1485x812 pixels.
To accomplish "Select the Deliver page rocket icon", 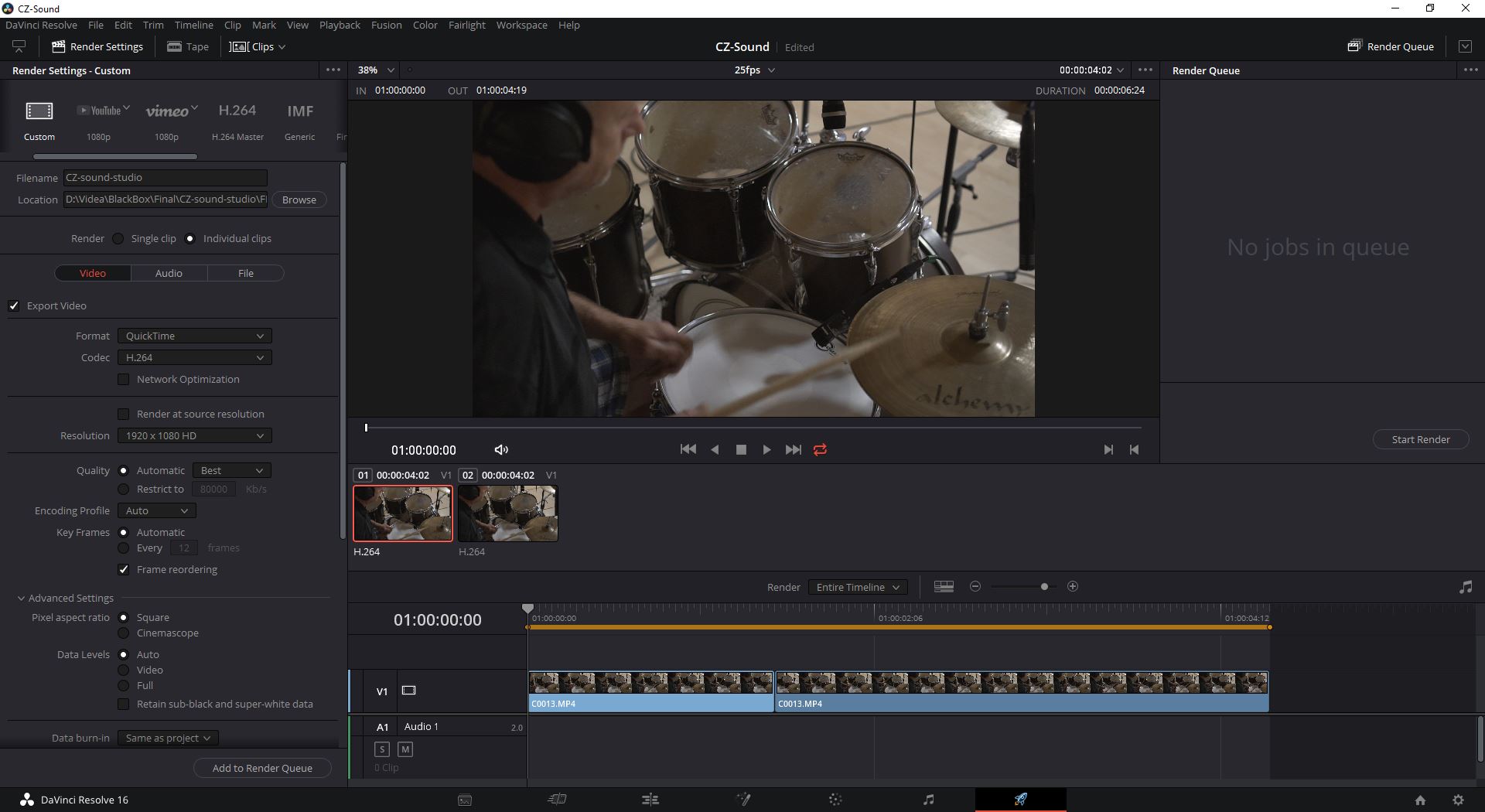I will (x=1021, y=800).
